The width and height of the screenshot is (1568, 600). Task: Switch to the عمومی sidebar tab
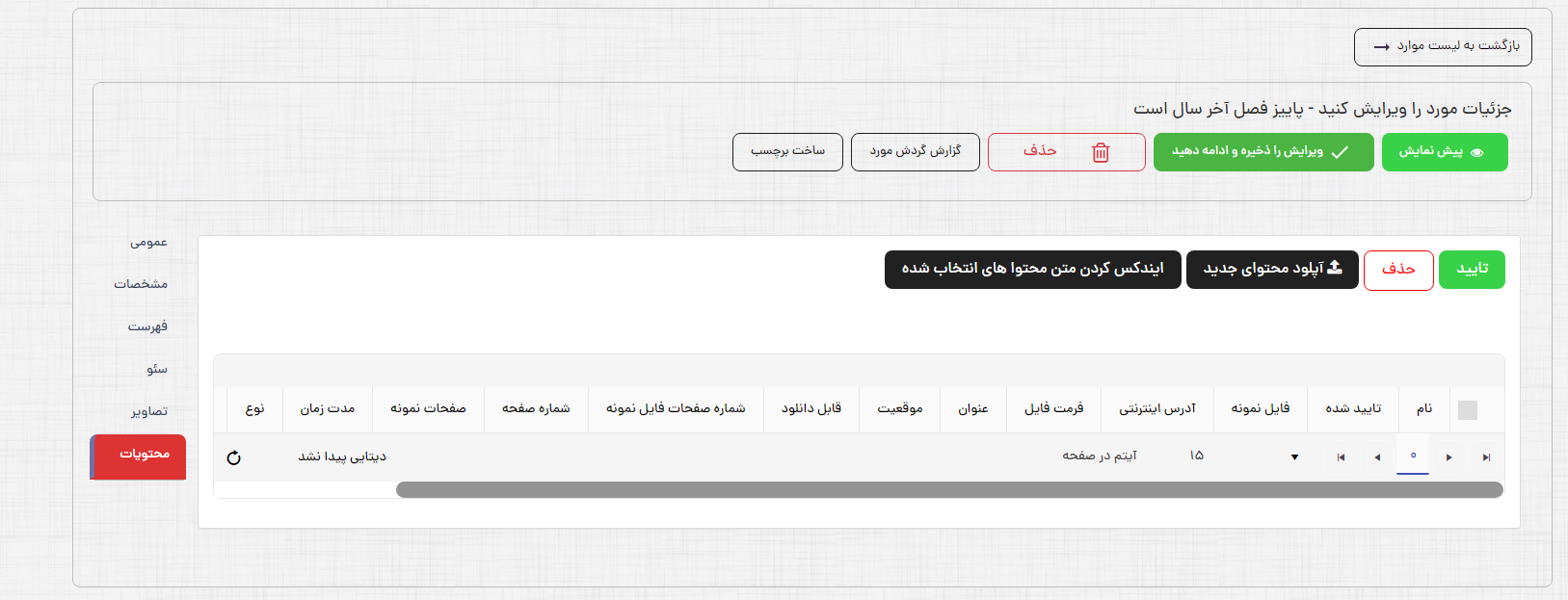(148, 243)
